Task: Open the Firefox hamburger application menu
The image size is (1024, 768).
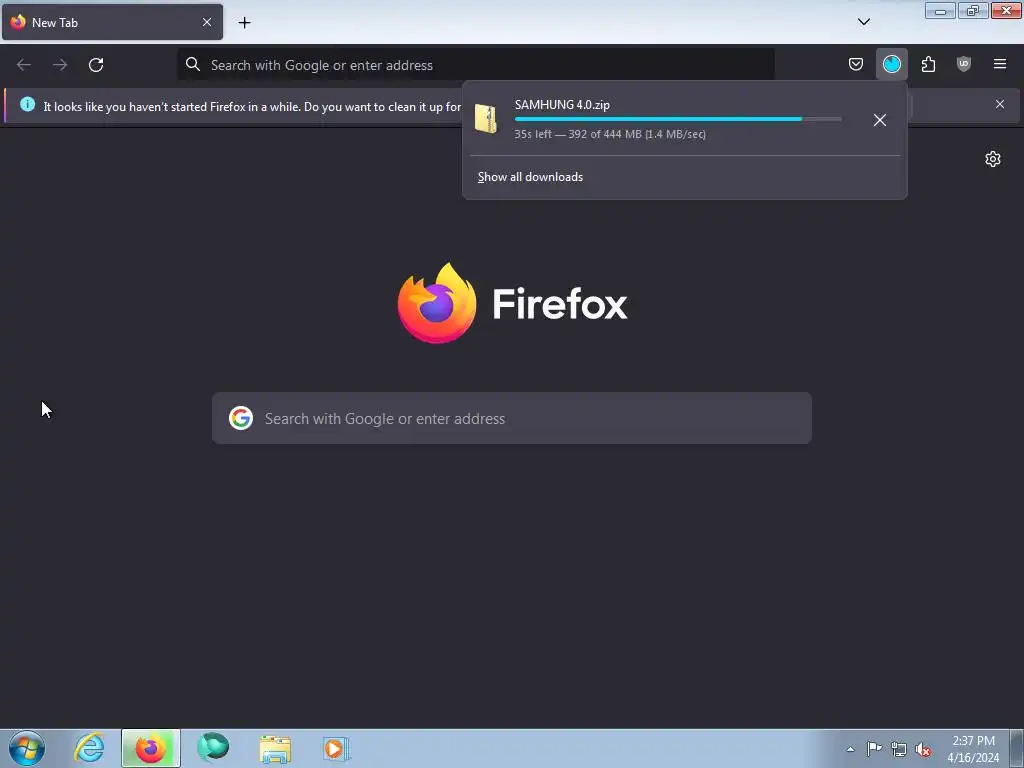Action: [x=999, y=64]
